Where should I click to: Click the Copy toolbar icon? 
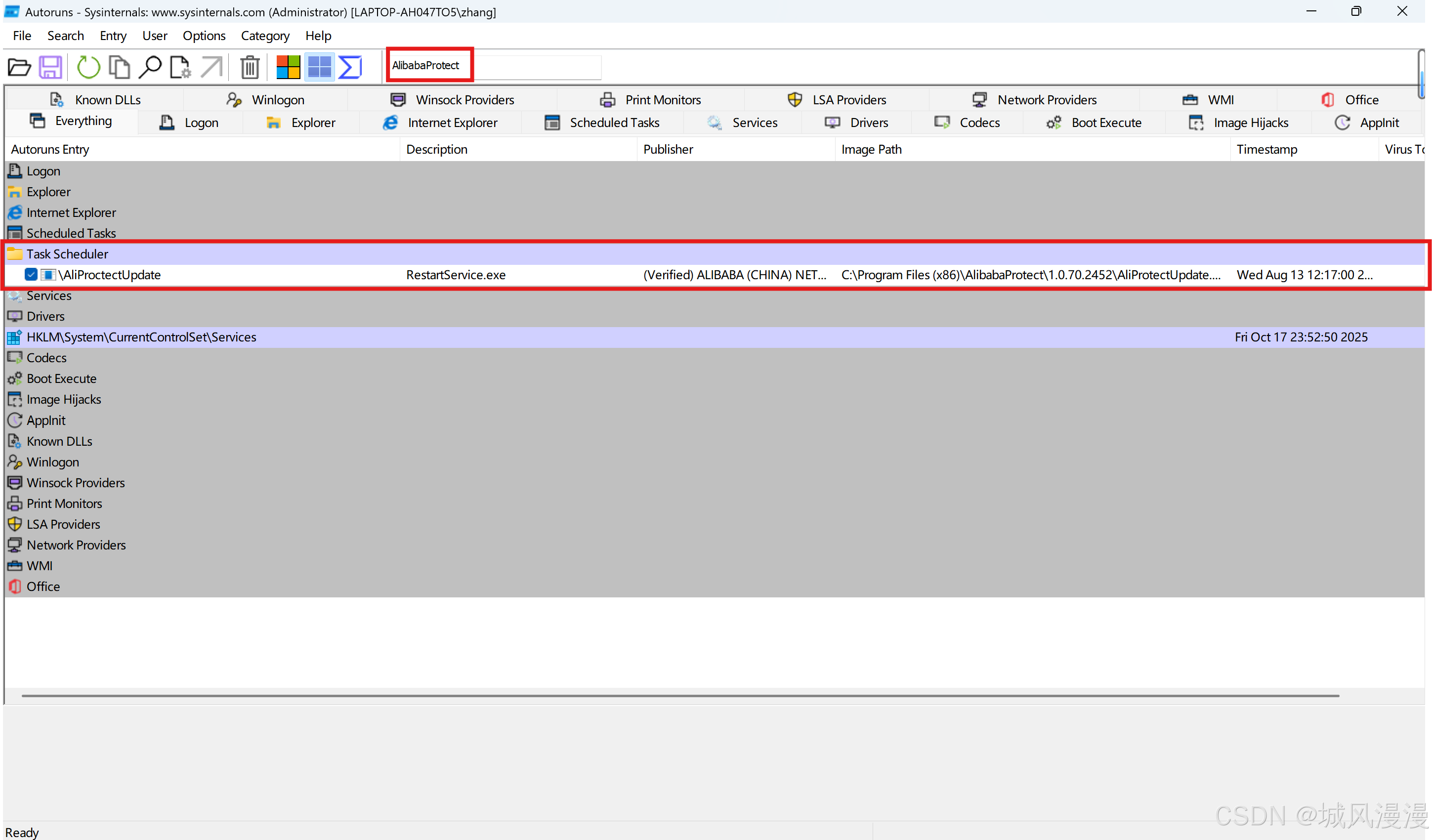(119, 67)
